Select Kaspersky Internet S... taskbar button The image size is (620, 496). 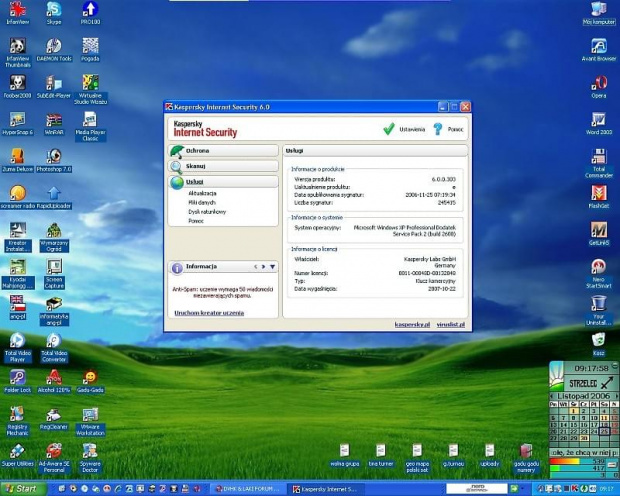pos(325,489)
